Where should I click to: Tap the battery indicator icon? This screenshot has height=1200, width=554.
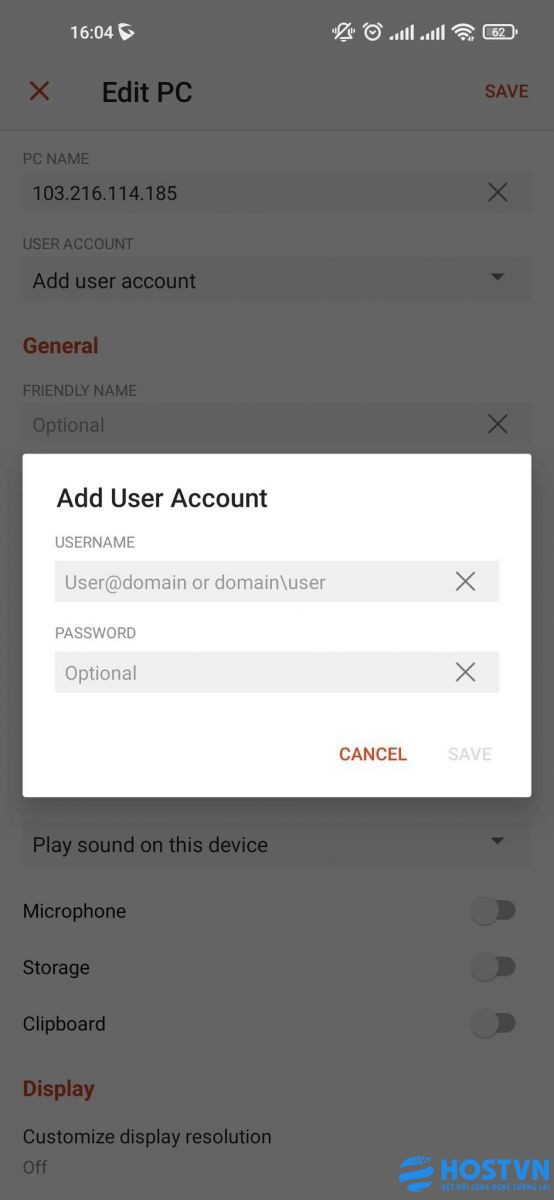pos(500,32)
